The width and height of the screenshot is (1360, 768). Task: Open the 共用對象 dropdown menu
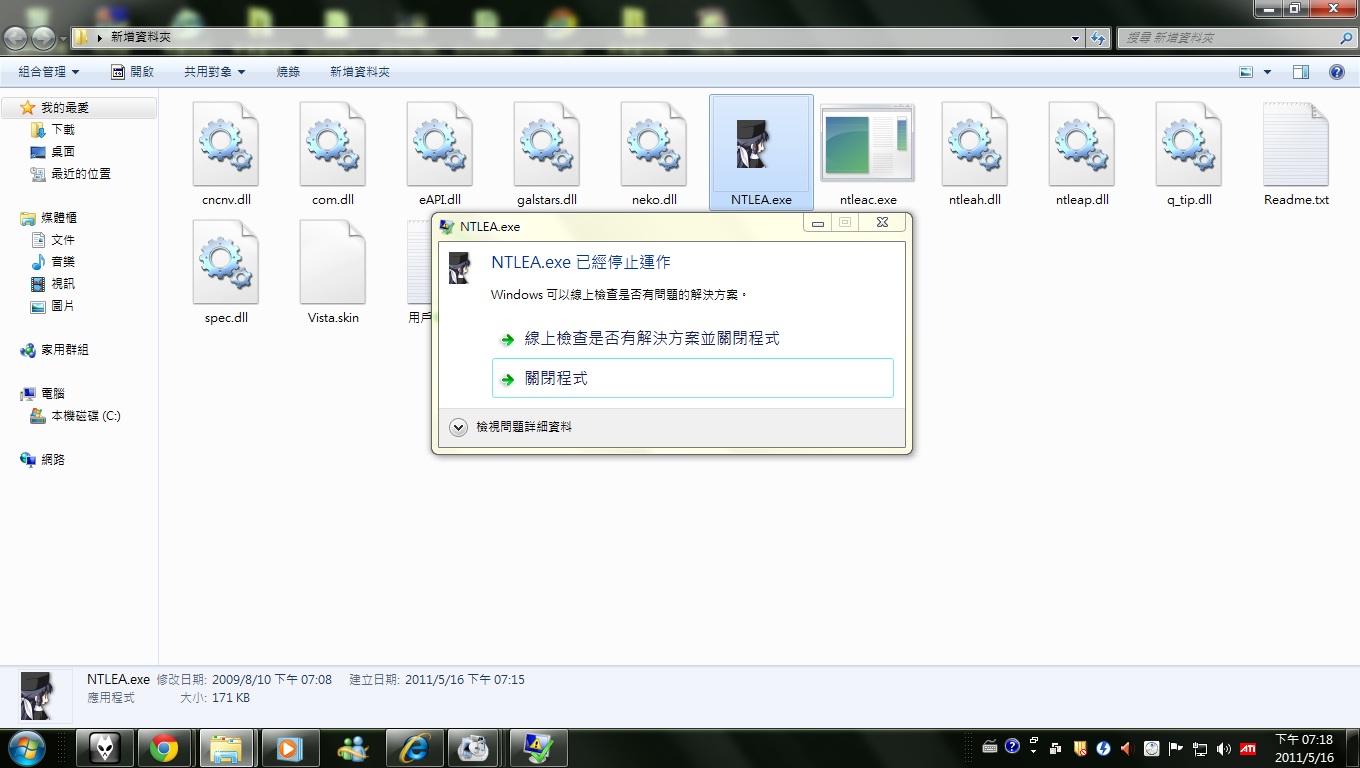tap(214, 72)
